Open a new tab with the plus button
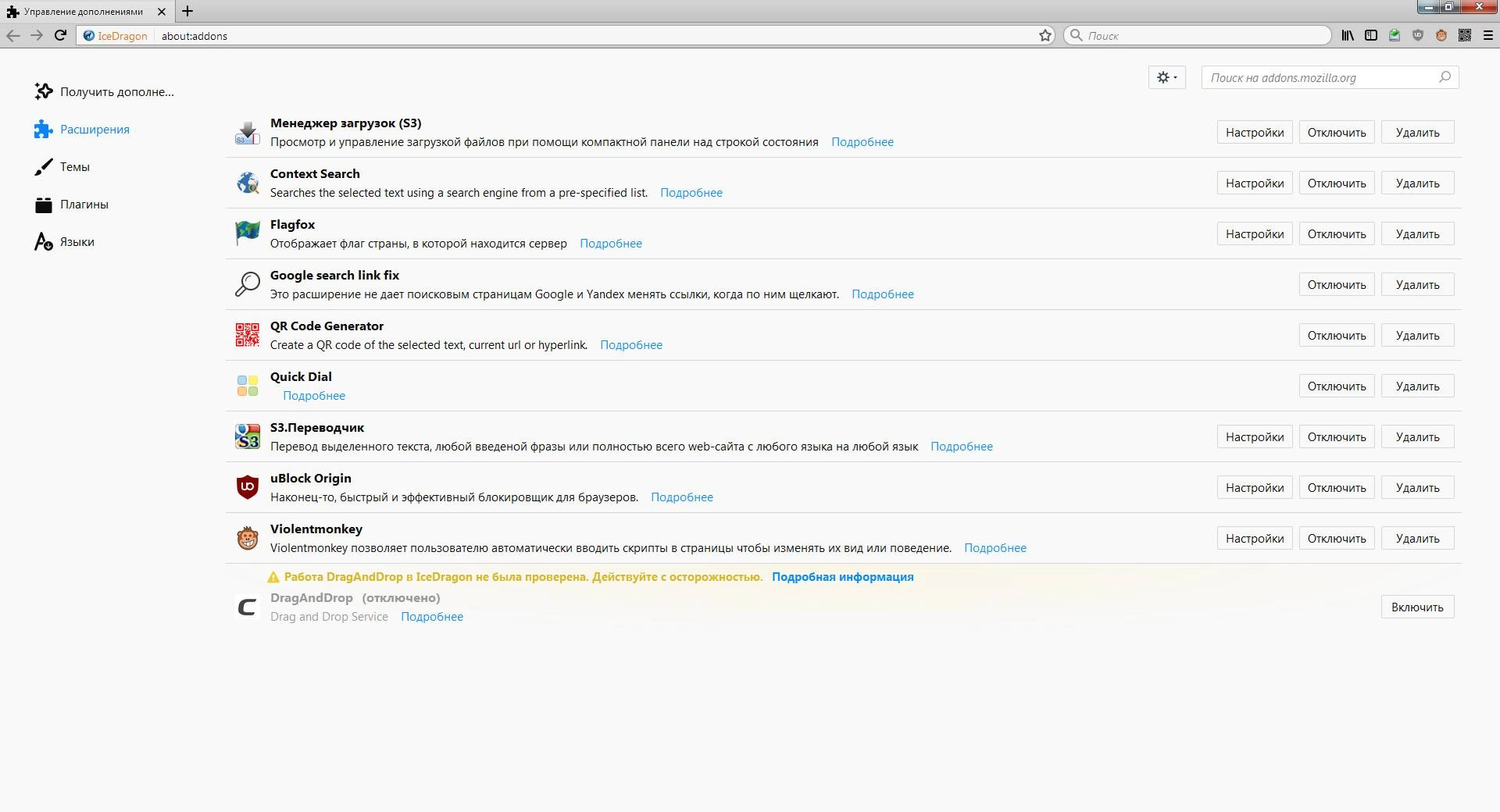The width and height of the screenshot is (1500, 812). [187, 11]
